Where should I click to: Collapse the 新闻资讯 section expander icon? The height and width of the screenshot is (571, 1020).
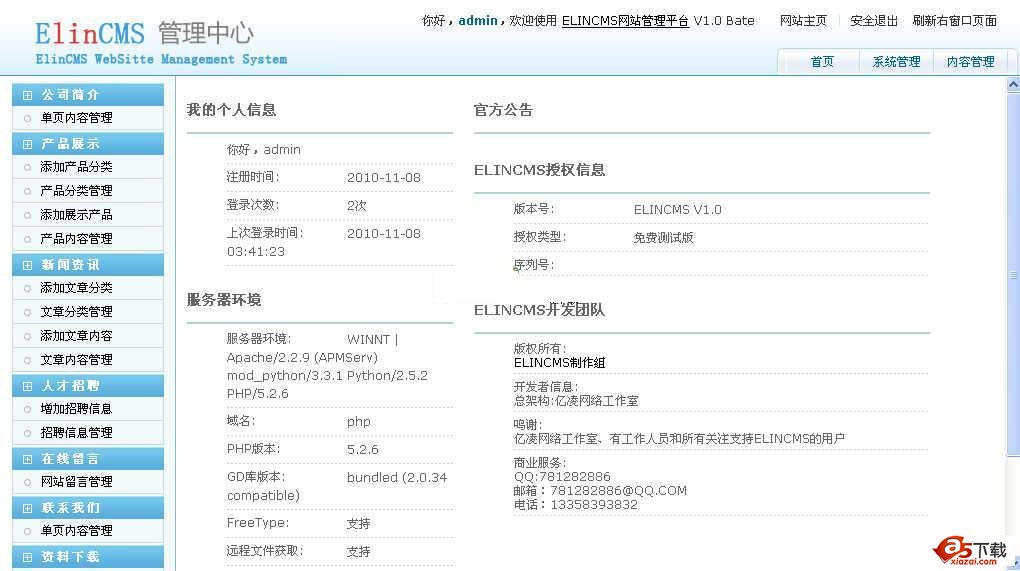point(27,265)
